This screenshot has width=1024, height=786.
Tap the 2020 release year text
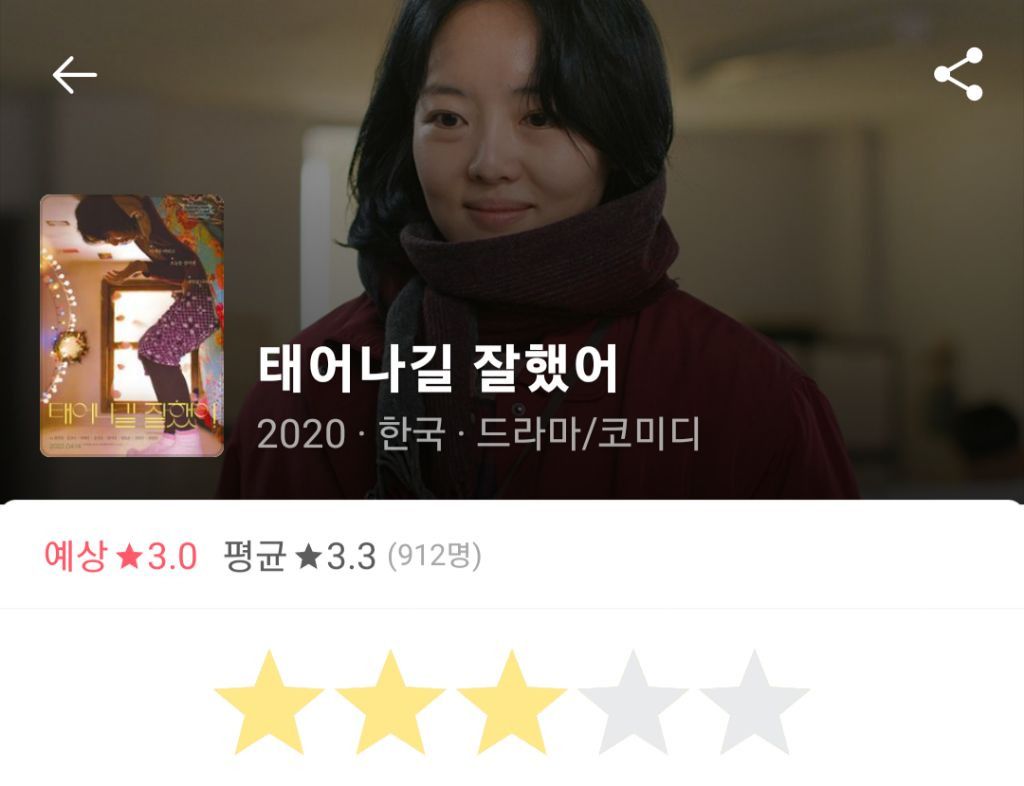tap(301, 434)
